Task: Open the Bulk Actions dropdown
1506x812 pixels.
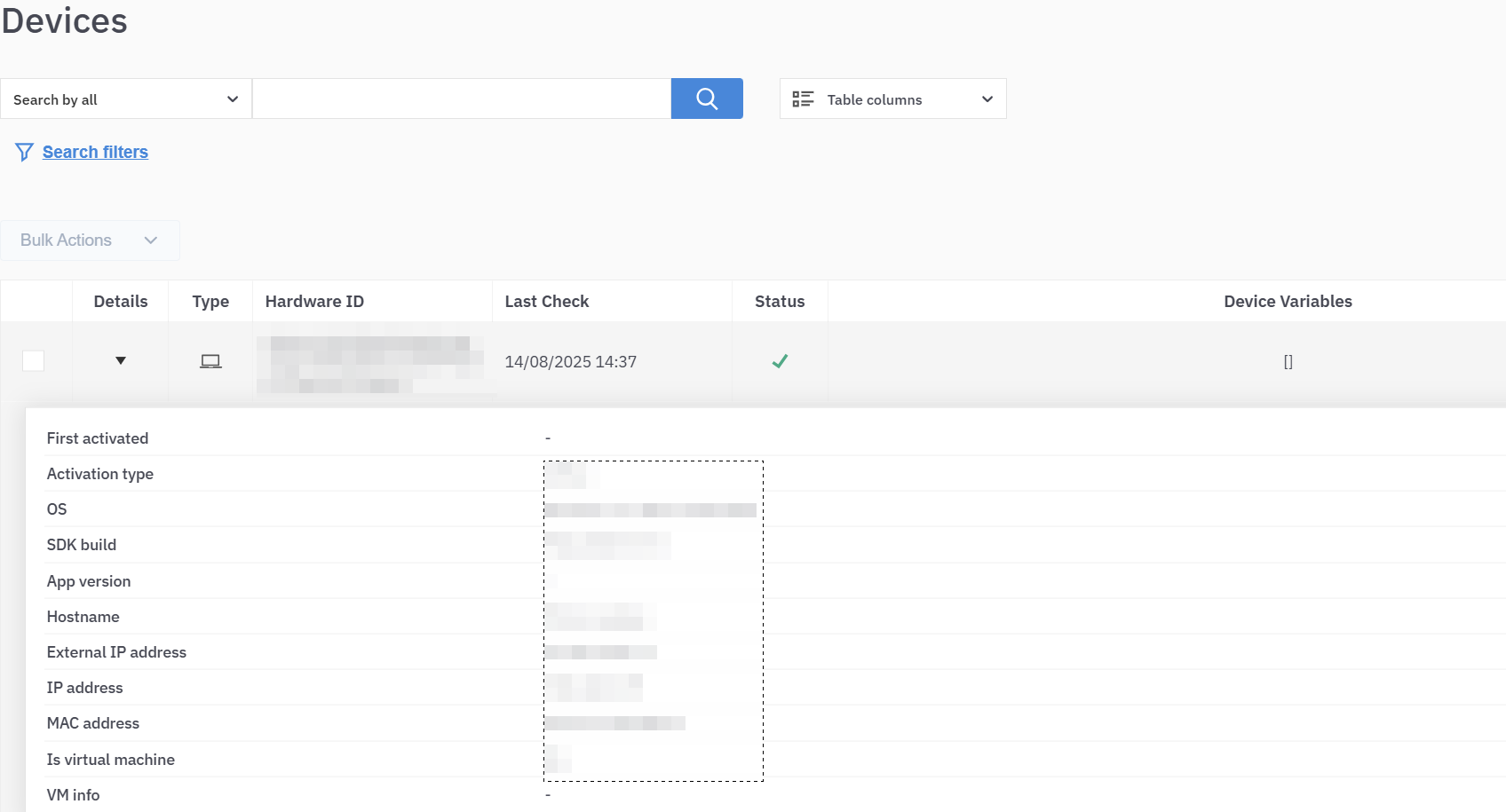Action: click(x=90, y=240)
